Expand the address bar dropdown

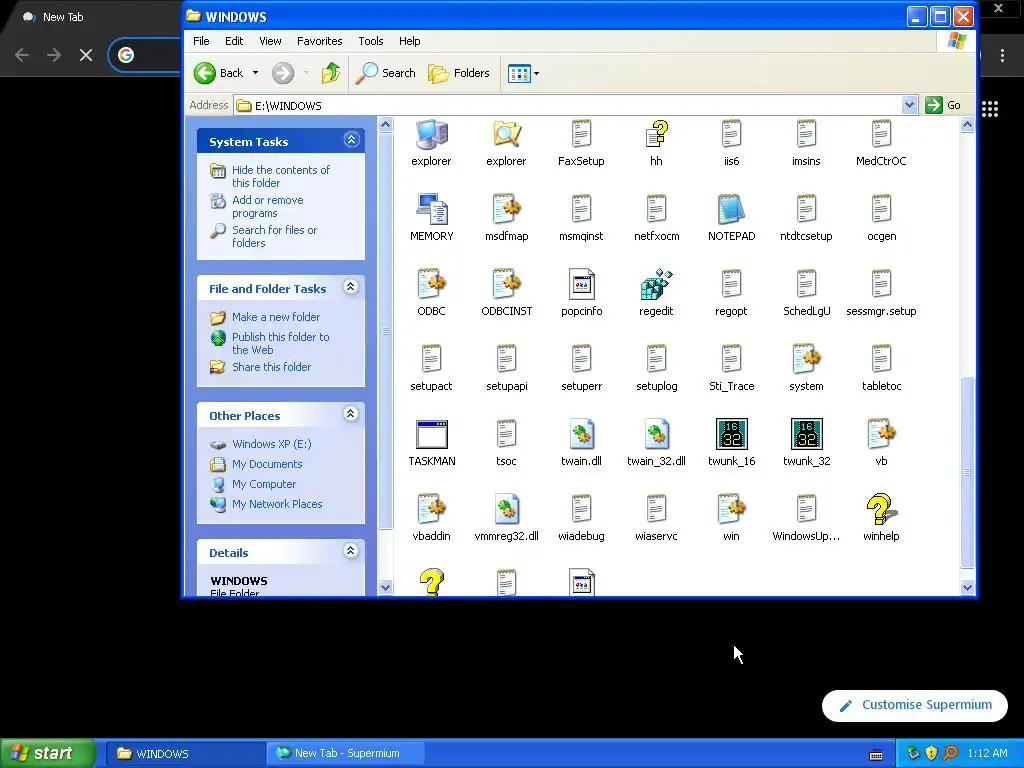[909, 105]
